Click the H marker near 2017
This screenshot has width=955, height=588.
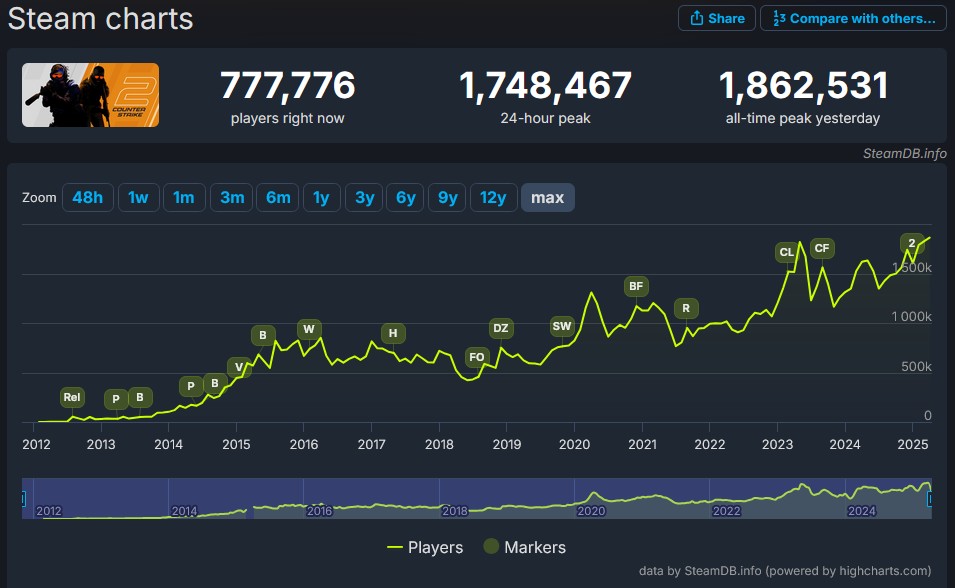pos(393,333)
